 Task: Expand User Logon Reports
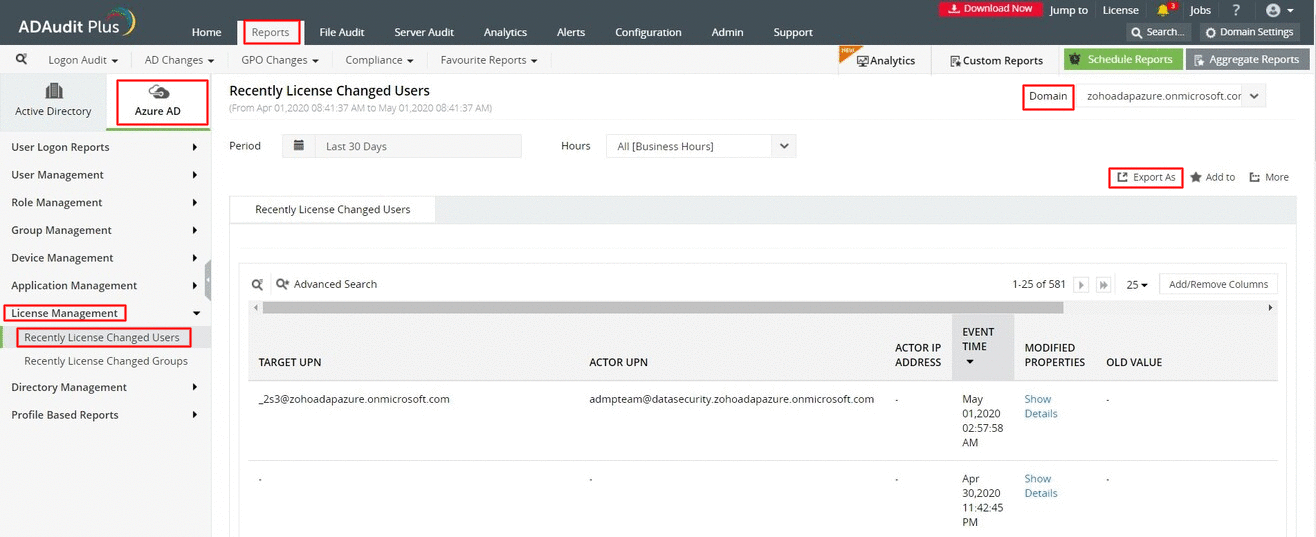point(105,147)
